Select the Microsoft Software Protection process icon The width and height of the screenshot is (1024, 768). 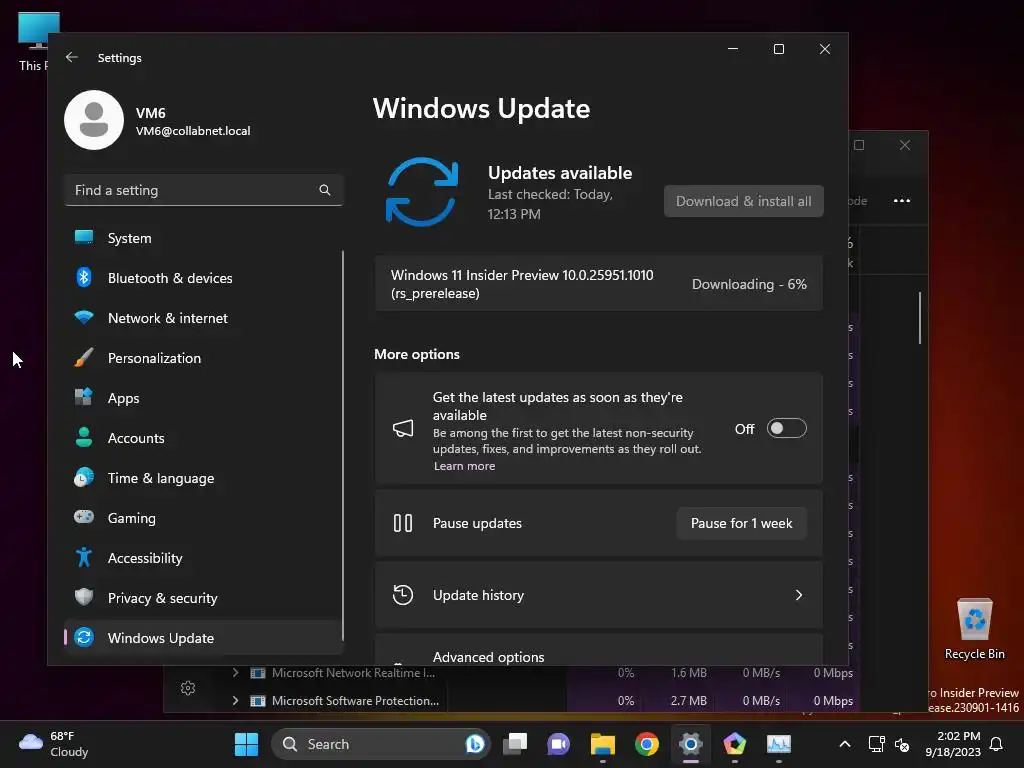pyautogui.click(x=258, y=701)
